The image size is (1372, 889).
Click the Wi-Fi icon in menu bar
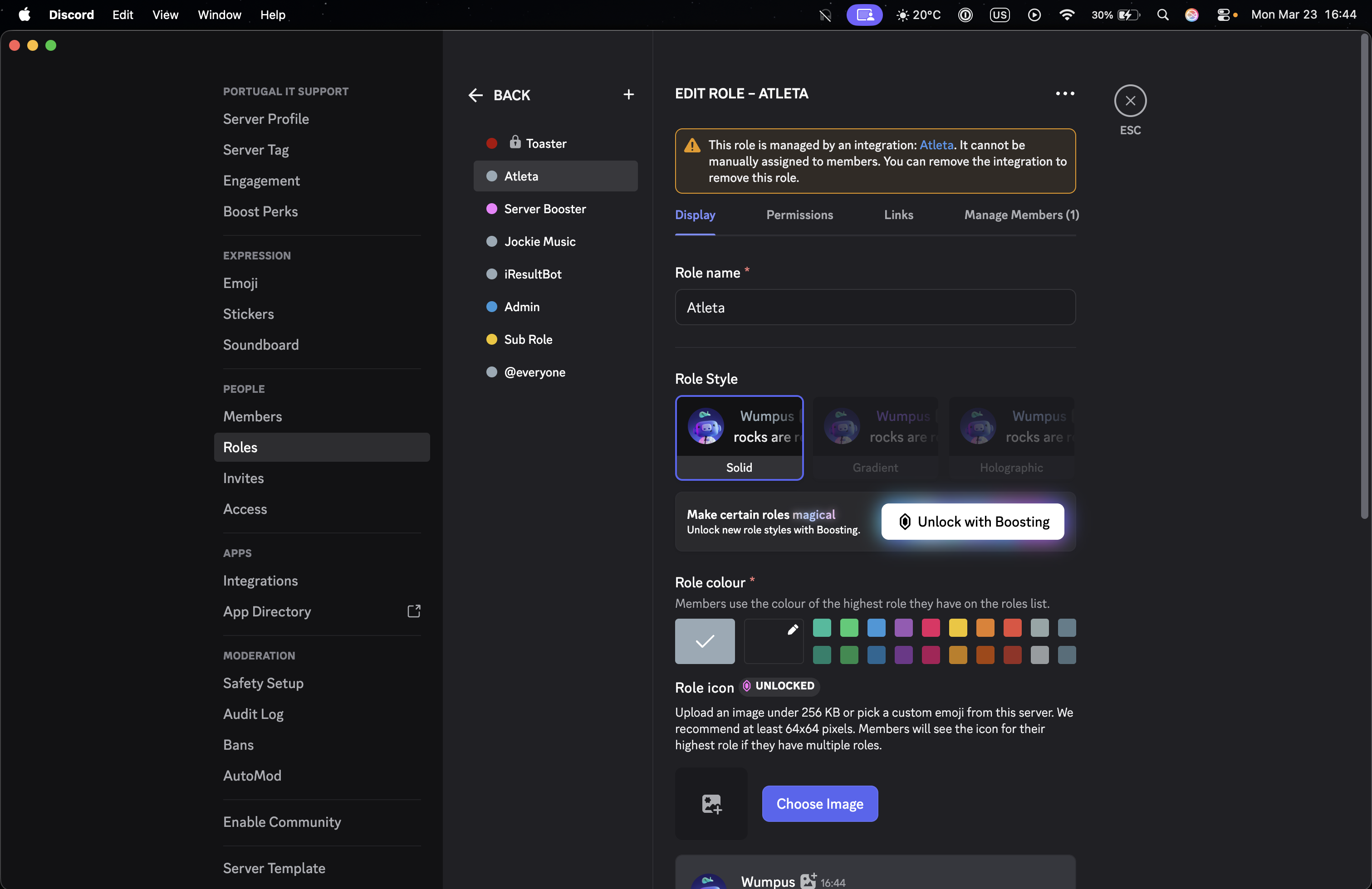1067,15
